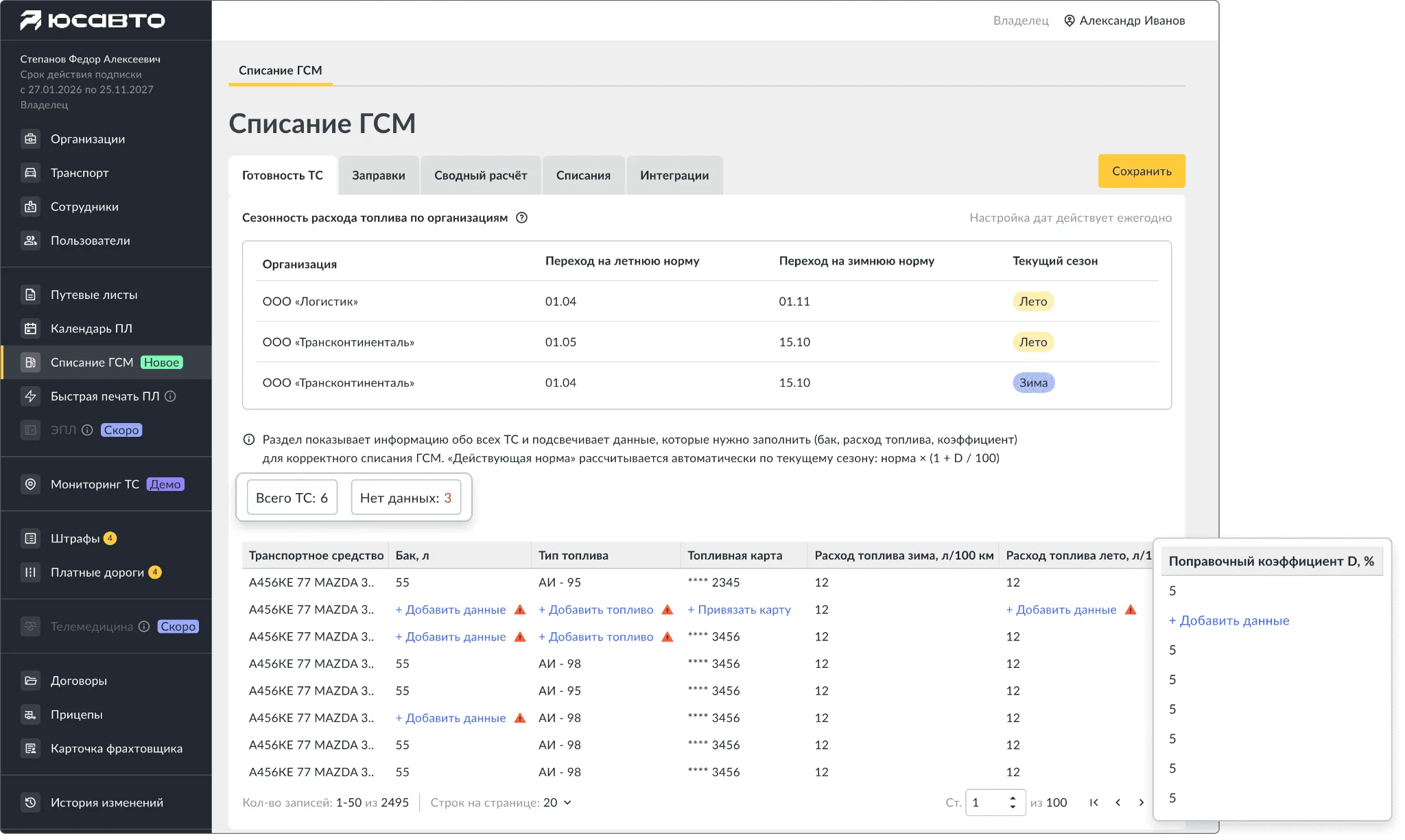The image size is (1405, 840).
Task: Click warning icon in the Привязать карту row's Тип топлива cell
Action: point(667,610)
